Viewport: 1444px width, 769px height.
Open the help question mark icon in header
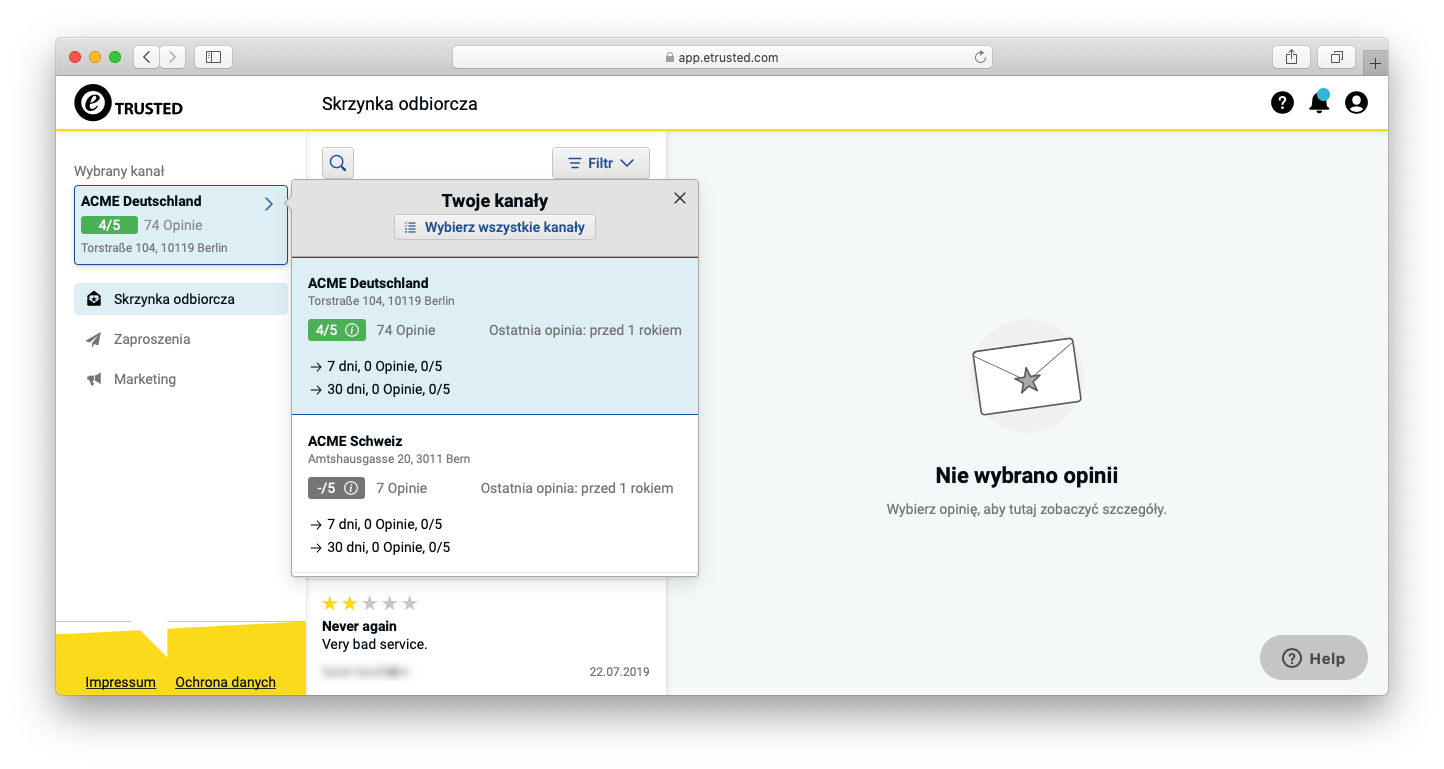point(1282,102)
